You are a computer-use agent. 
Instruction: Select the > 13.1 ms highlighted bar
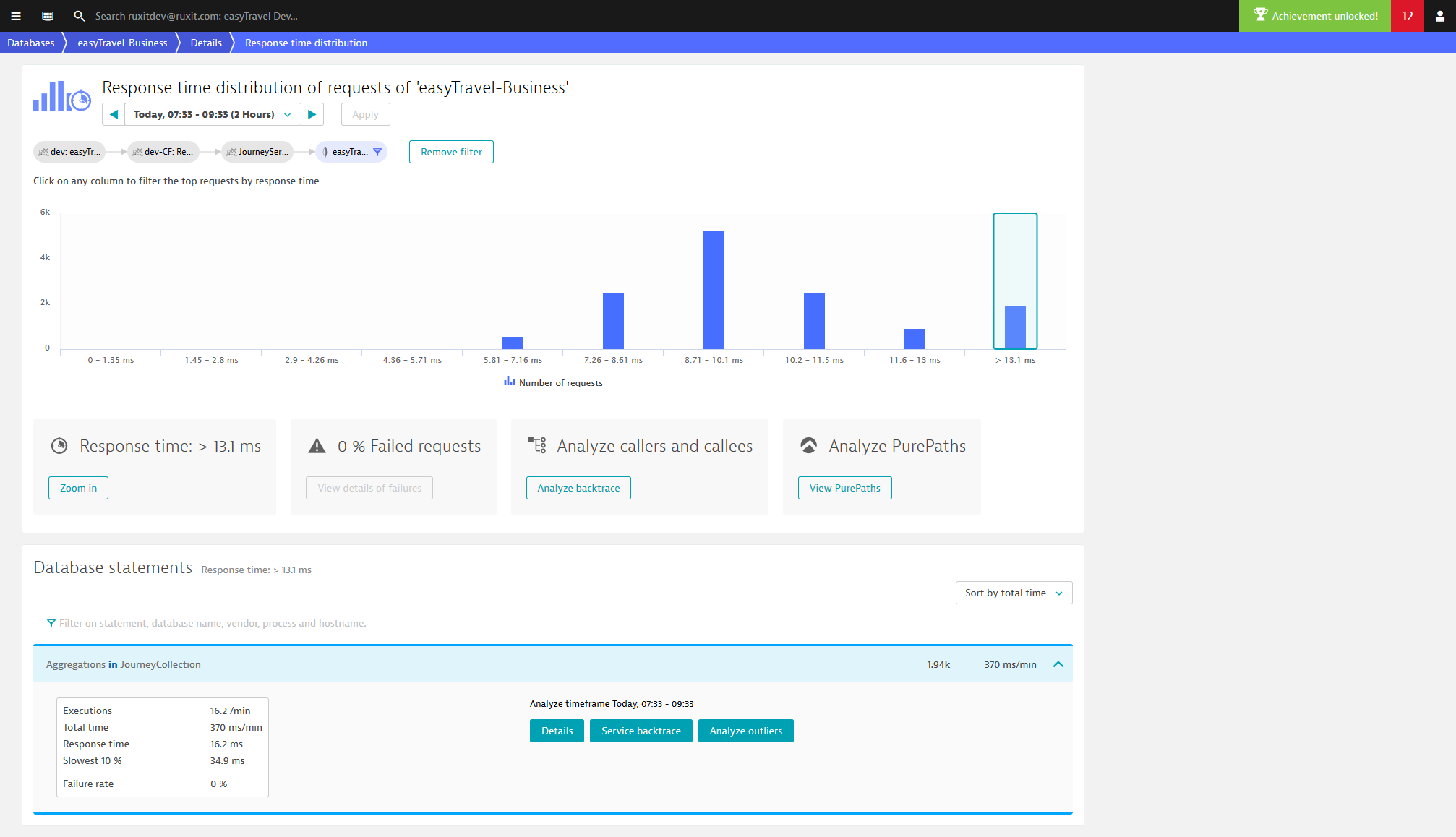coord(1015,327)
